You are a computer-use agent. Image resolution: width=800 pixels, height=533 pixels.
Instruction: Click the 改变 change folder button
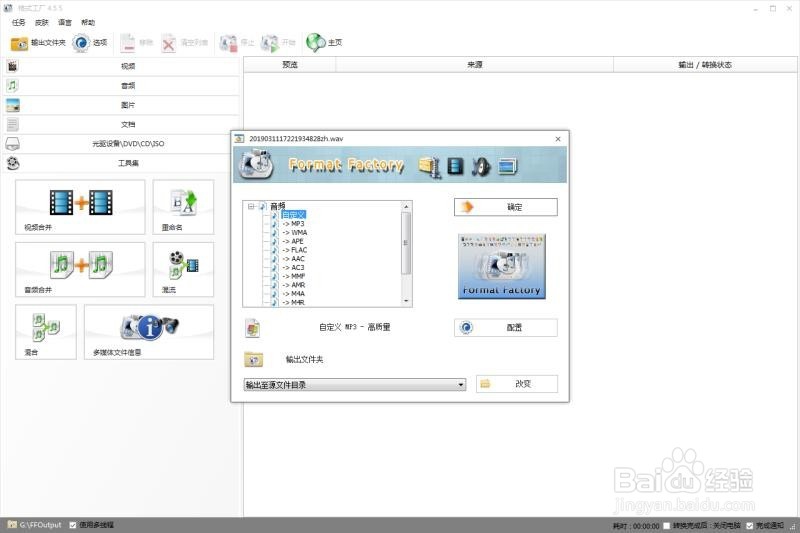[x=517, y=384]
